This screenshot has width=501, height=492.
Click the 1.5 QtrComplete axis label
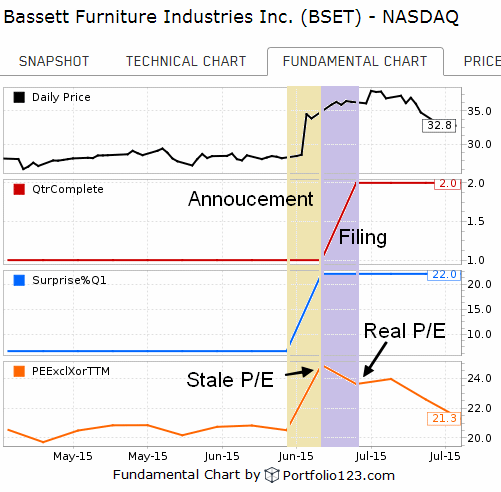pos(476,221)
